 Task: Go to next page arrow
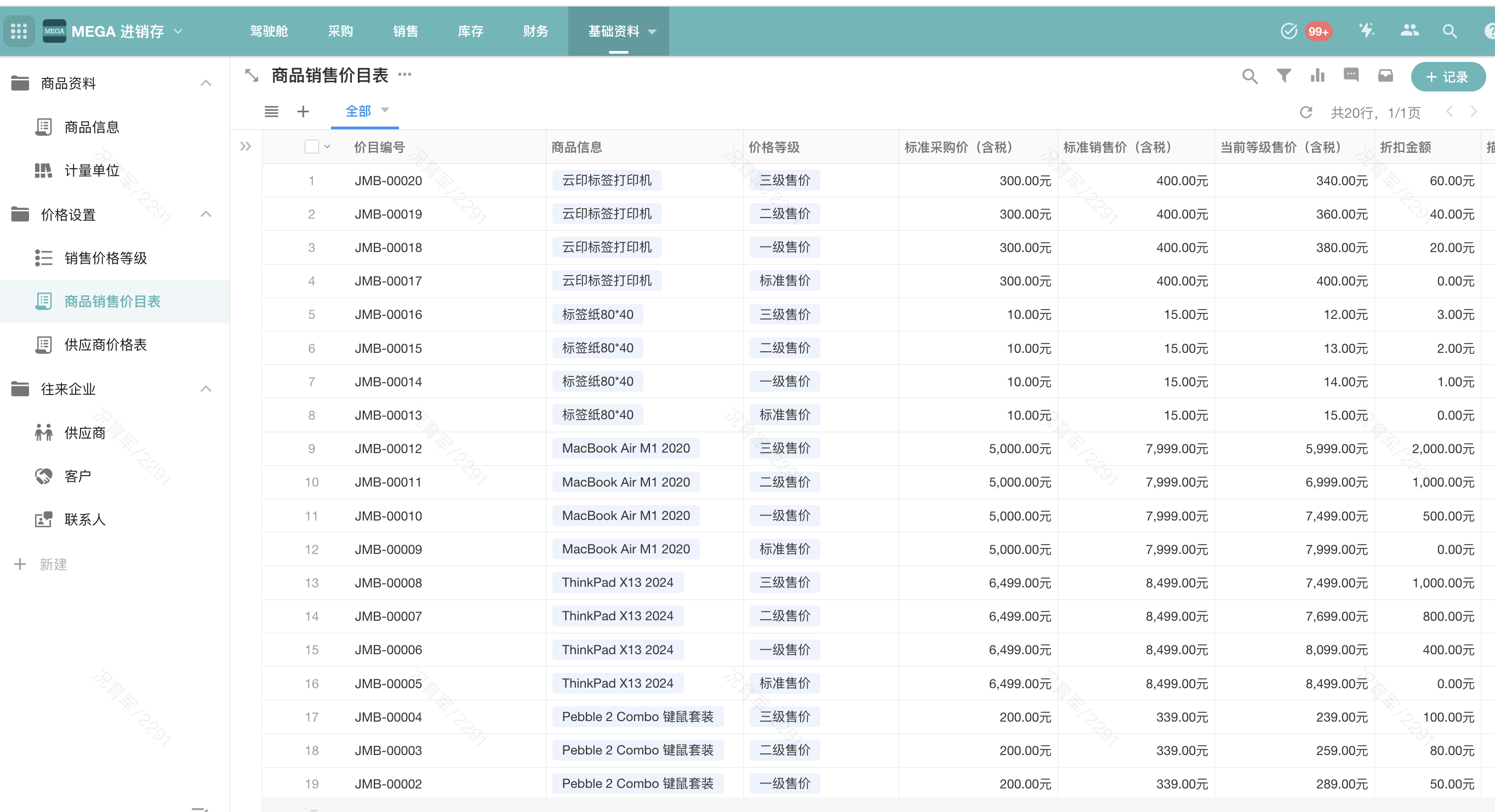(1474, 111)
